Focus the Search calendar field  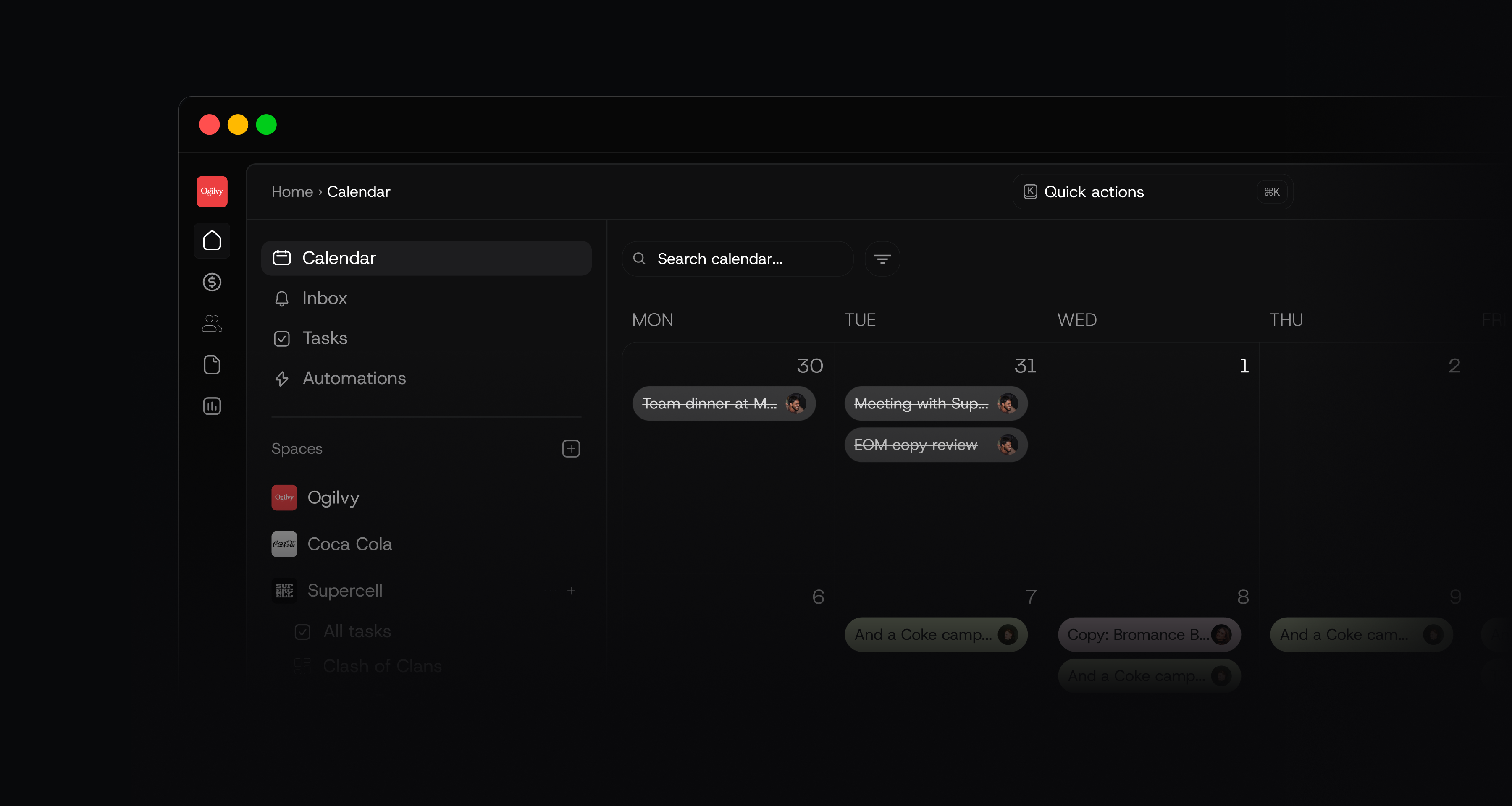click(738, 259)
